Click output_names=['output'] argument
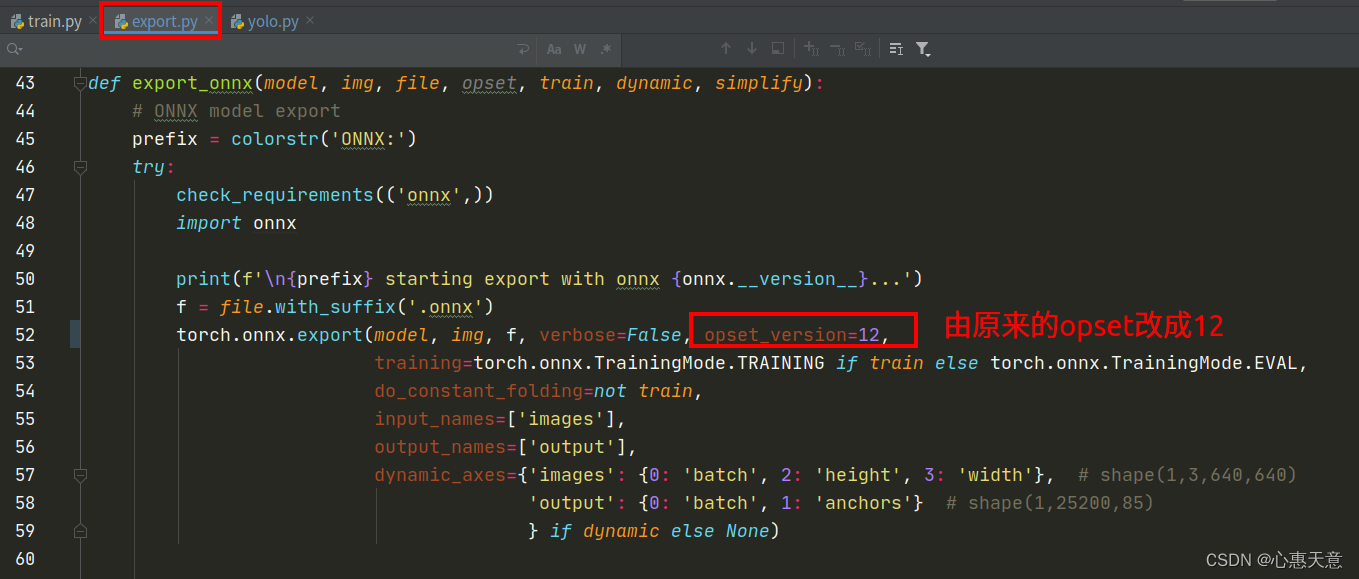The height and width of the screenshot is (579, 1359). [x=506, y=447]
